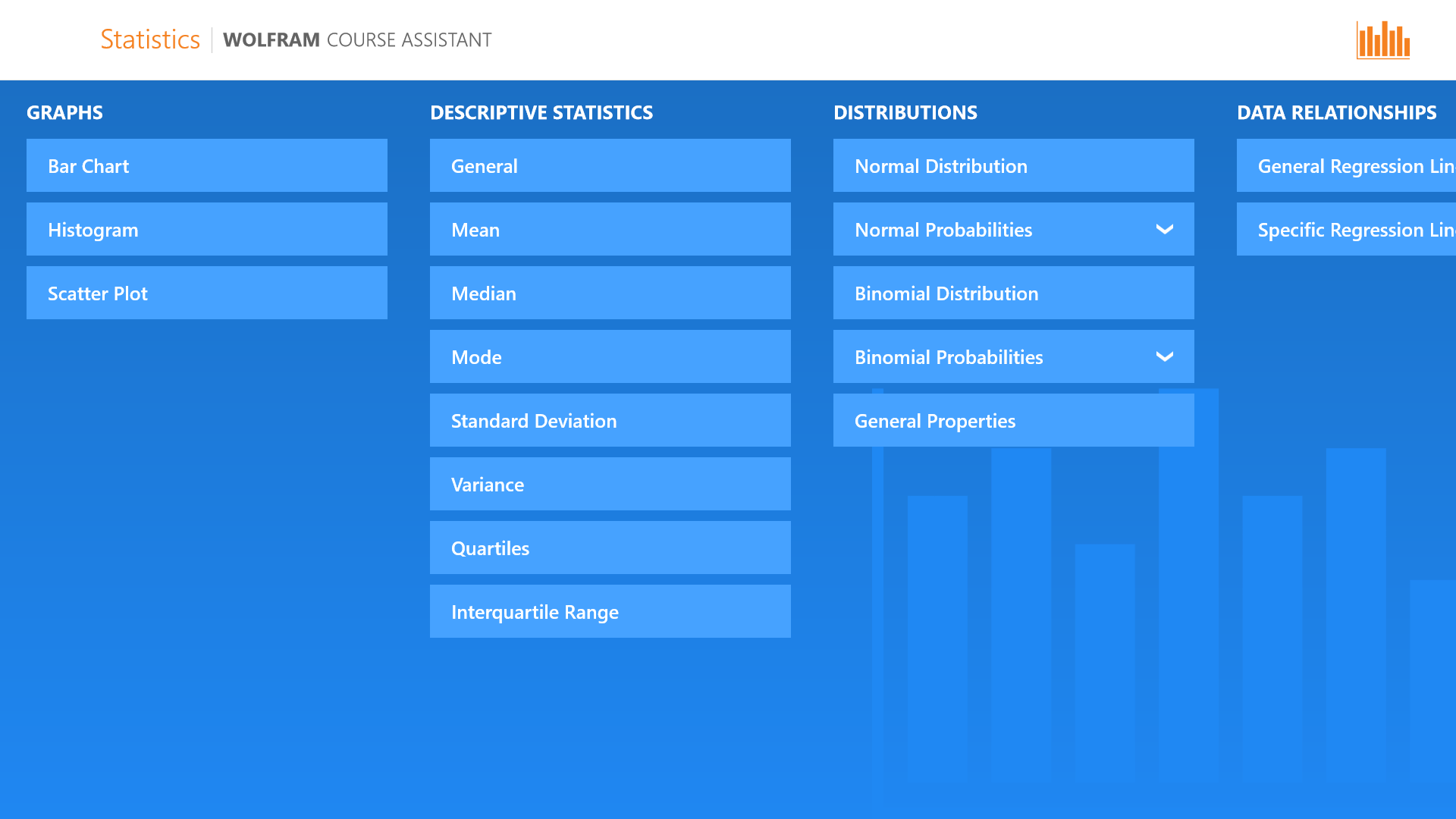Open the Histogram option
Viewport: 1456px width, 819px height.
206,229
